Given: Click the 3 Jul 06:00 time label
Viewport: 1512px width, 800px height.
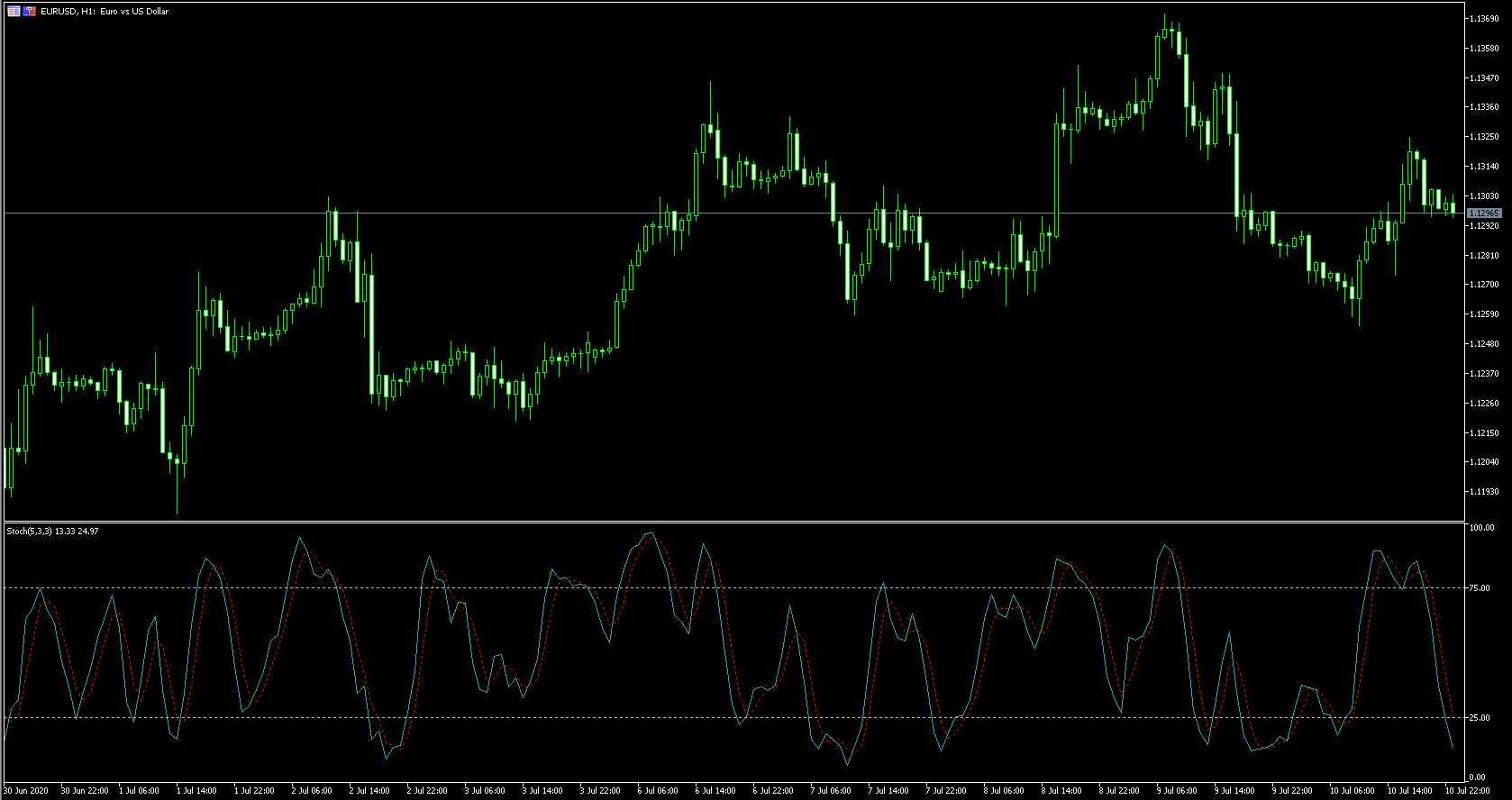Looking at the screenshot, I should [486, 791].
